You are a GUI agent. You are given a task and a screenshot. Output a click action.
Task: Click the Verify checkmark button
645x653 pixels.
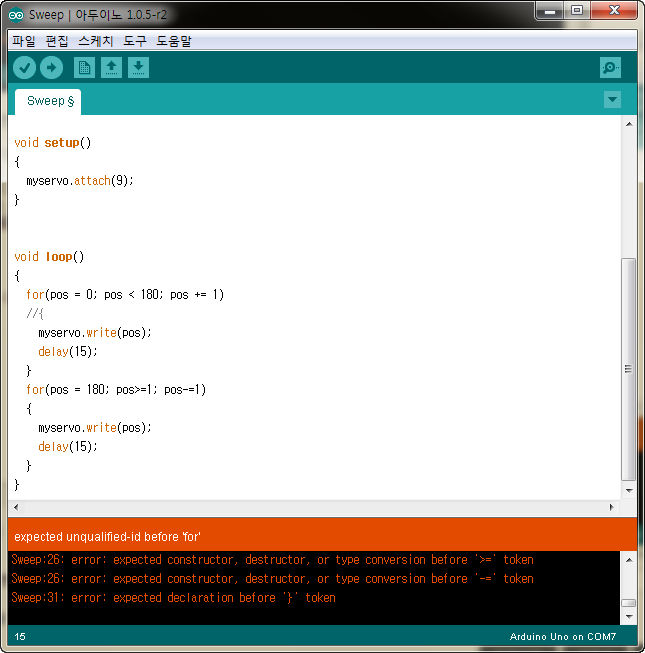[24, 67]
